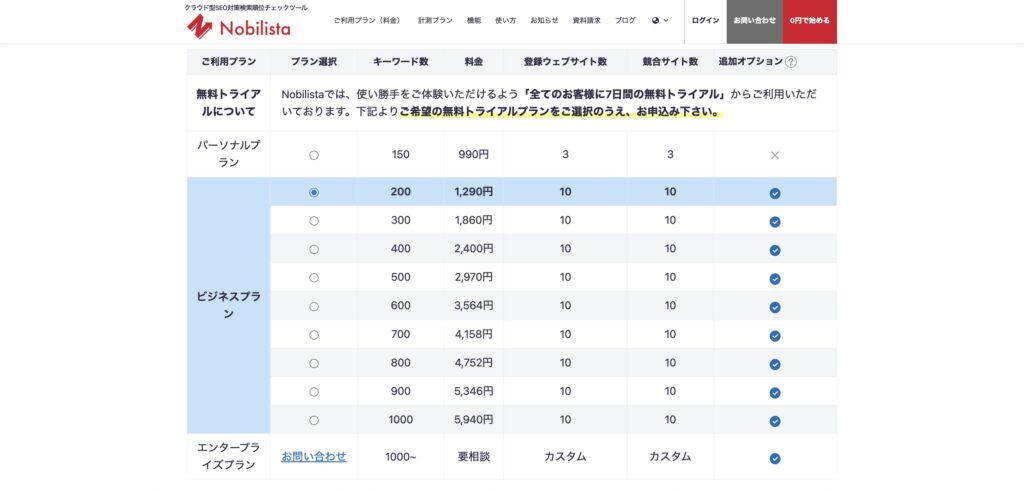Select the 200 keyword plan radio button
Viewport: 1024px width, 489px height.
(314, 192)
